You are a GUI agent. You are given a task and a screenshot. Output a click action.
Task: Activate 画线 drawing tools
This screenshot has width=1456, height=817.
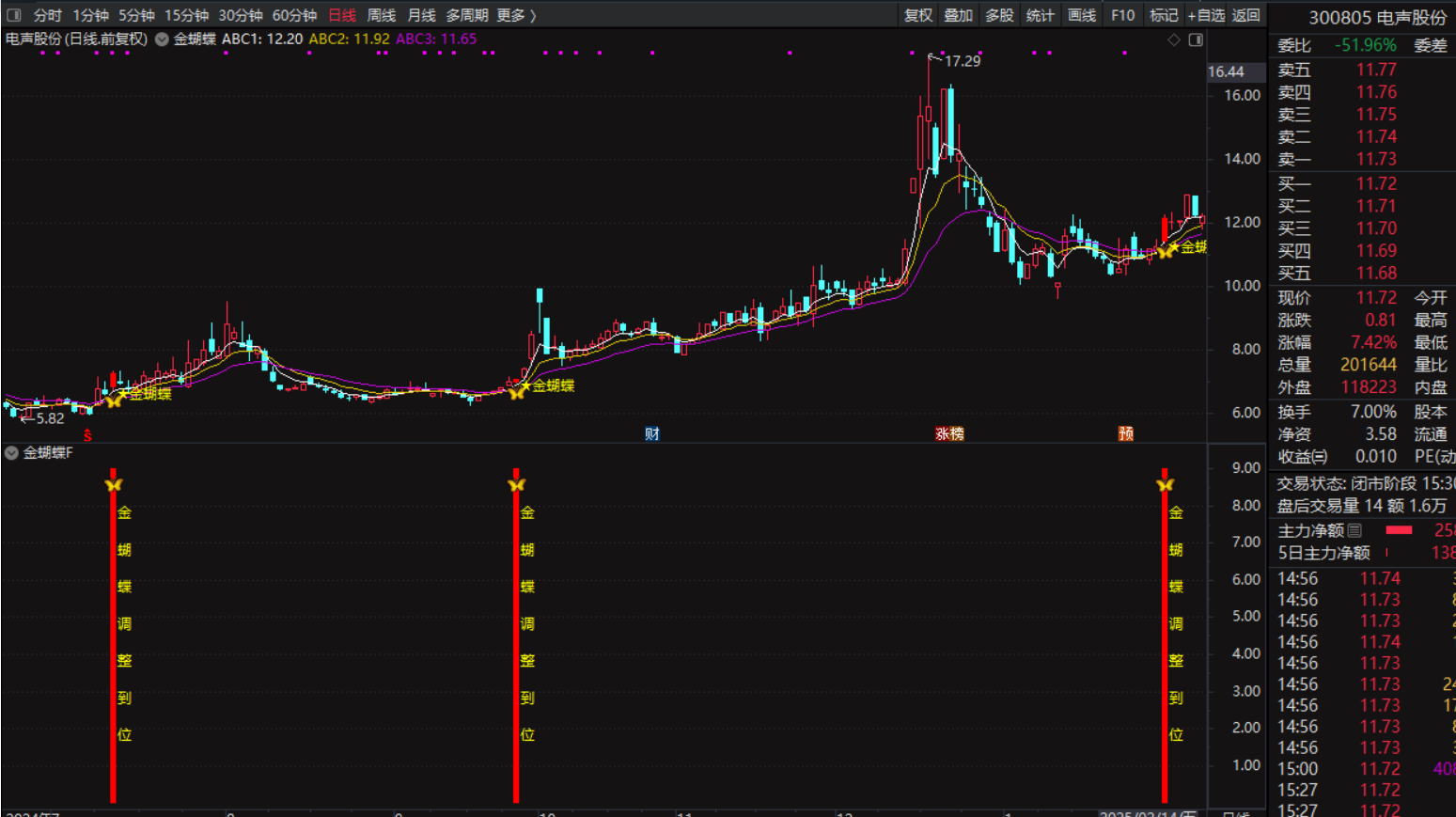pos(1082,15)
